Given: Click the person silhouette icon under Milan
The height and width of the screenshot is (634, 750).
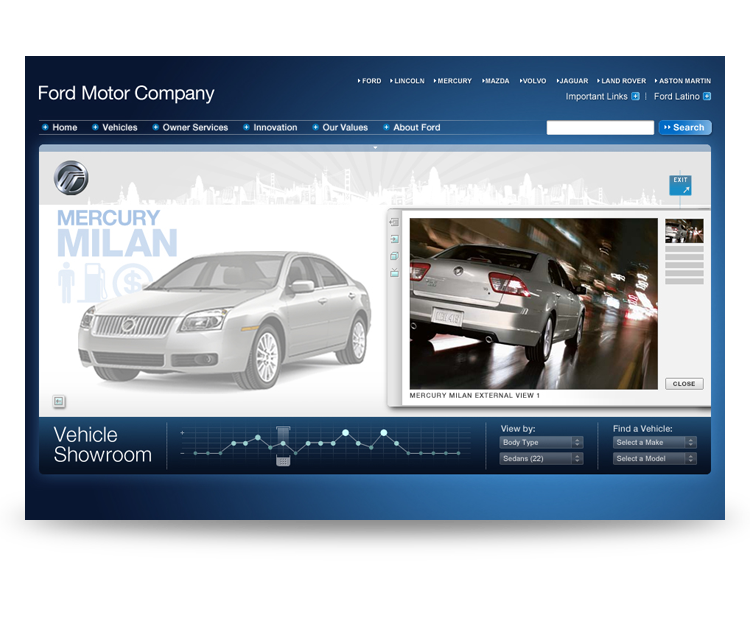Looking at the screenshot, I should pos(67,282).
